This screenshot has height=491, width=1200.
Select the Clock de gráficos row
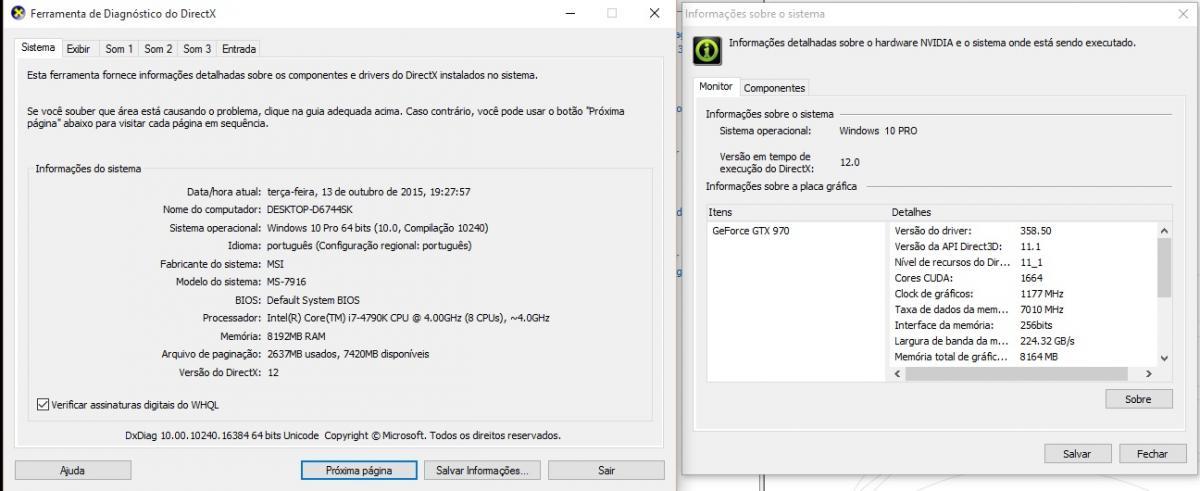(1022, 294)
